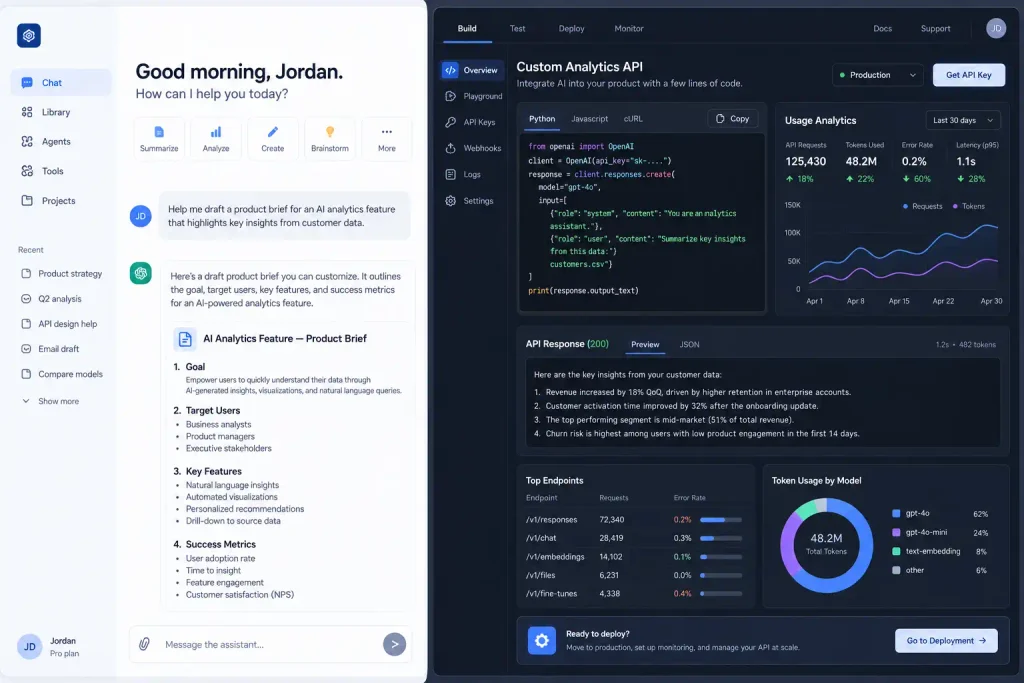Image resolution: width=1024 pixels, height=683 pixels.
Task: Click the 125,430 API Requests value
Action: [805, 161]
